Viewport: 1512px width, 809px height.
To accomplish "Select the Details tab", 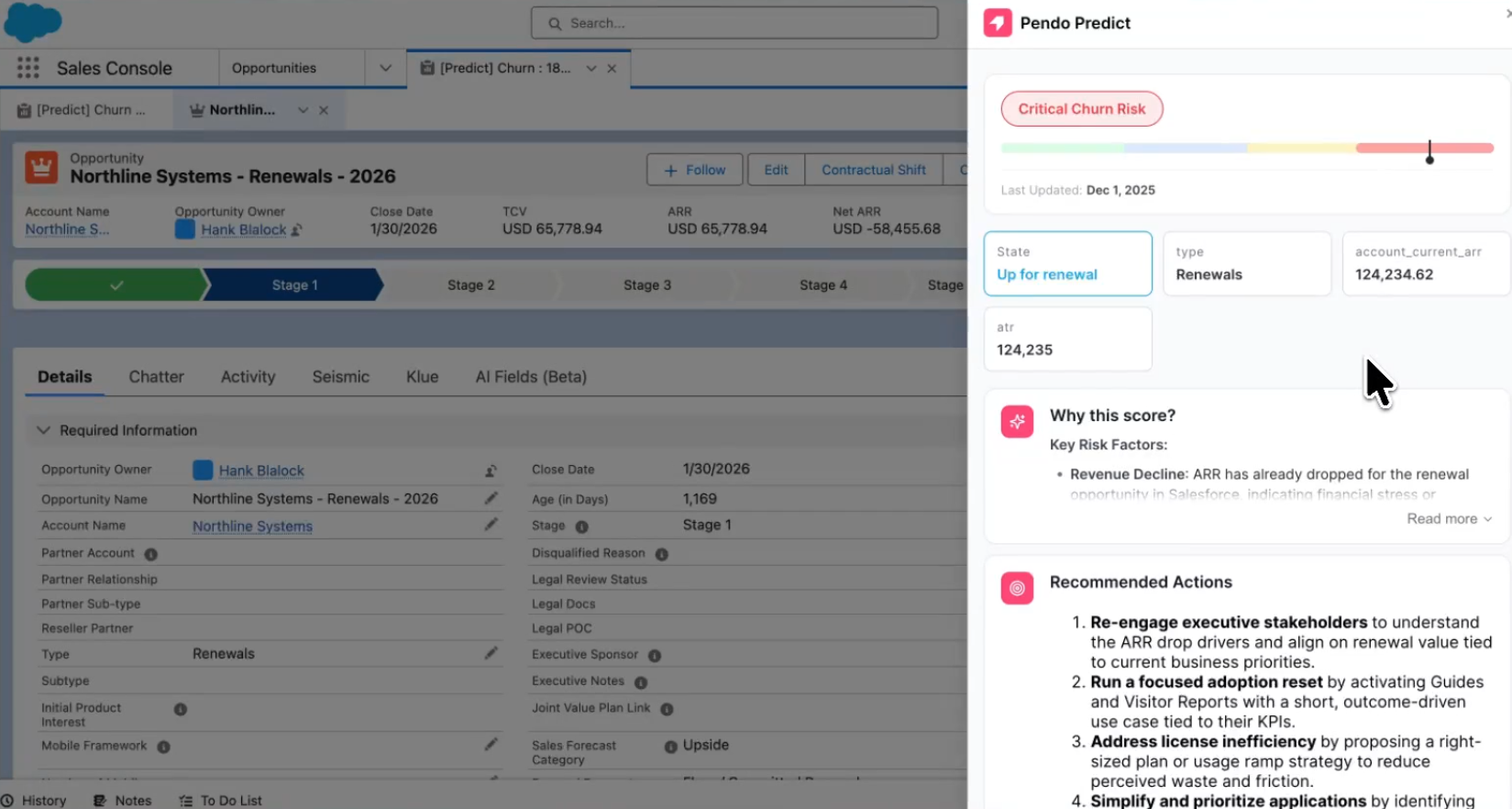I will [64, 377].
